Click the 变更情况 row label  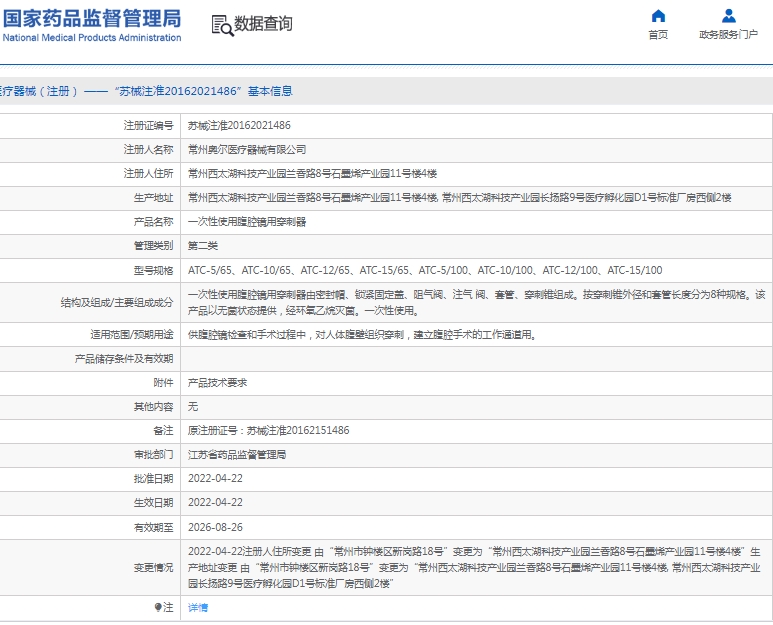tap(153, 566)
